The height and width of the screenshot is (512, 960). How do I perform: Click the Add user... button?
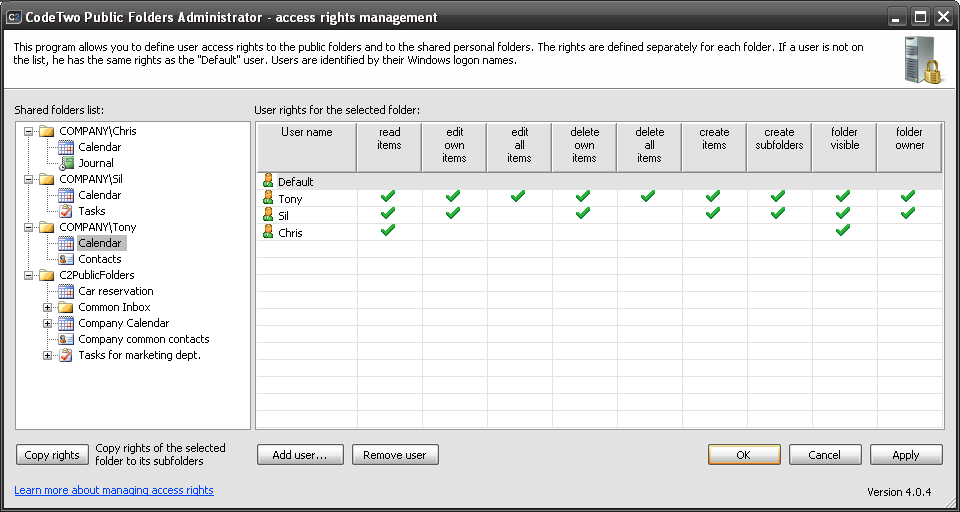300,455
